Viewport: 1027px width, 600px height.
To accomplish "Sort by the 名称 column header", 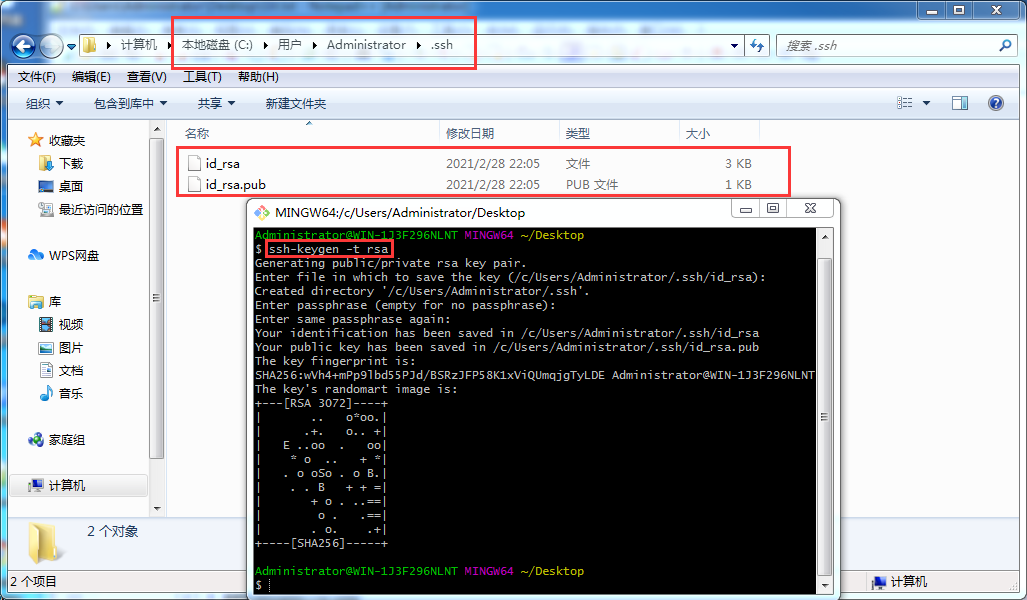I will (x=308, y=134).
